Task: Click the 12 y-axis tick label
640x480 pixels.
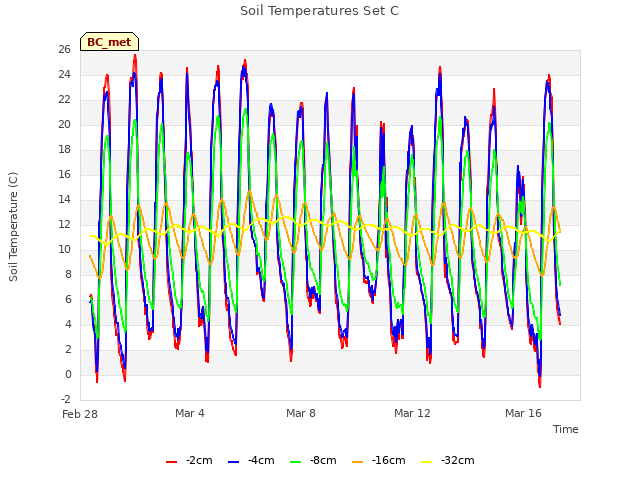Action: pyautogui.click(x=64, y=224)
